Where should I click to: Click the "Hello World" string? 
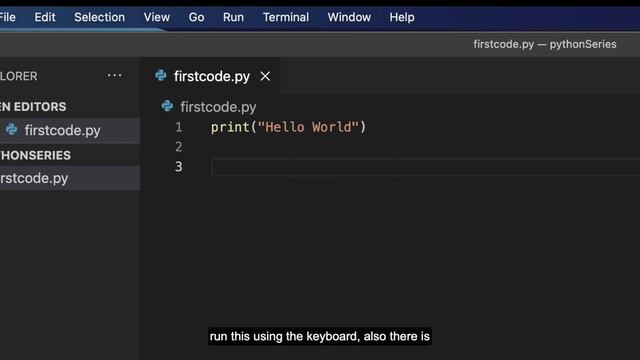coord(308,127)
